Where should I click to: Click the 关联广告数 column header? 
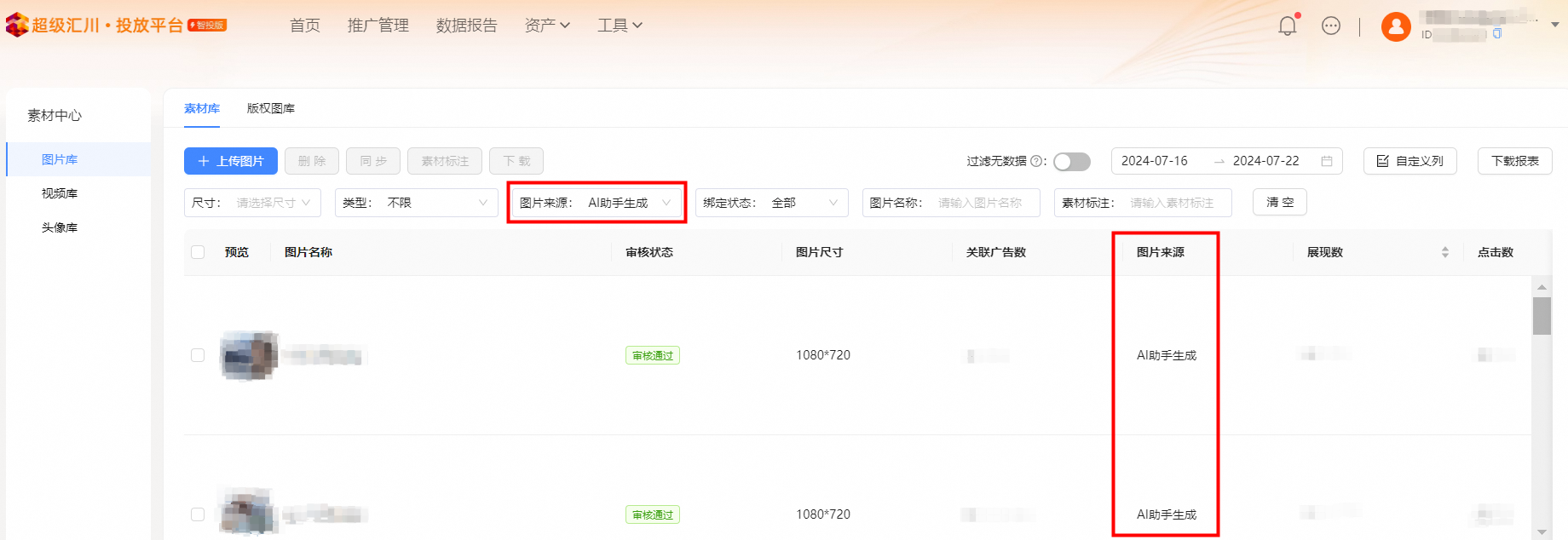(996, 252)
